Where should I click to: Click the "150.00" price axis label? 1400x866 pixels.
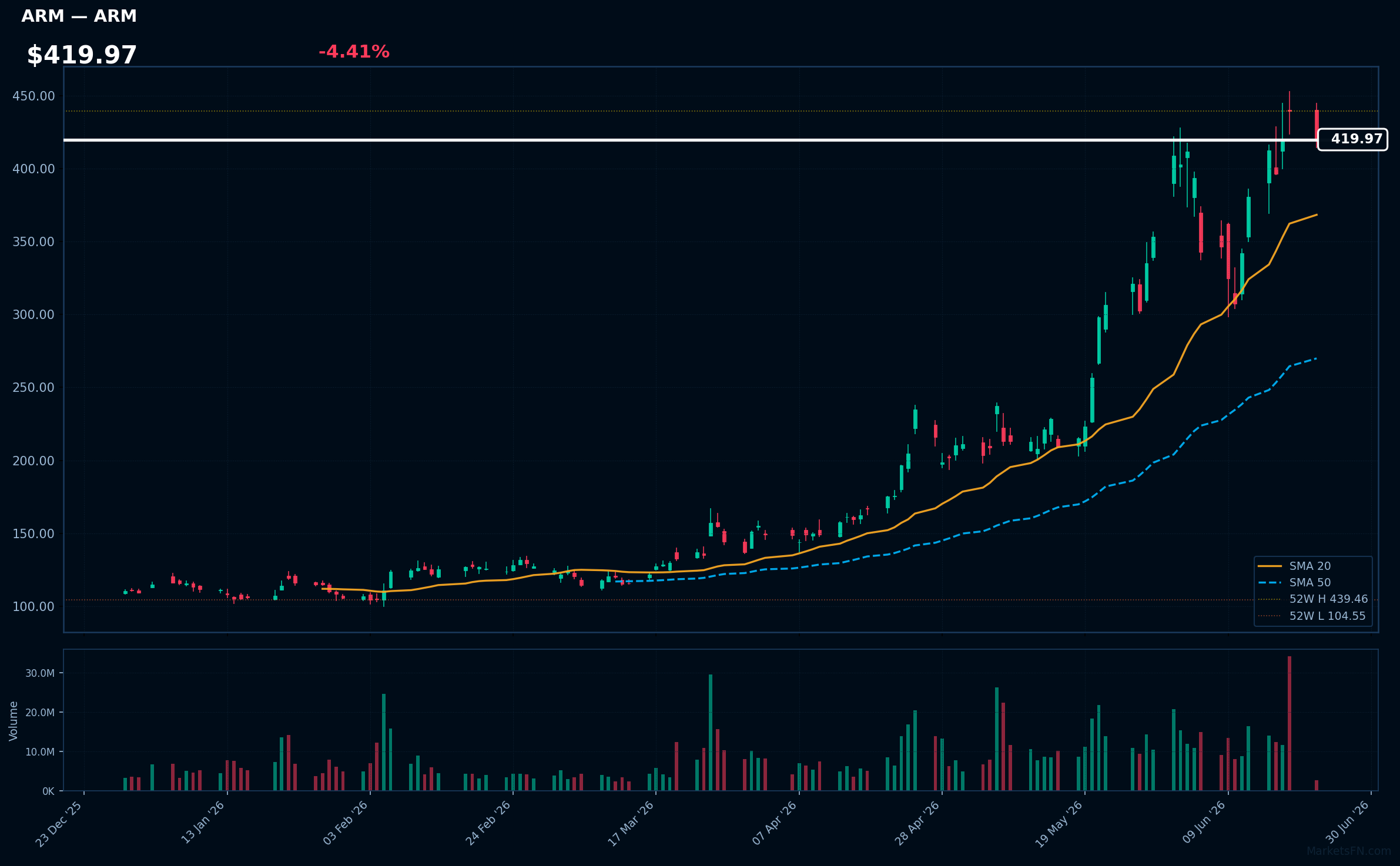click(34, 533)
